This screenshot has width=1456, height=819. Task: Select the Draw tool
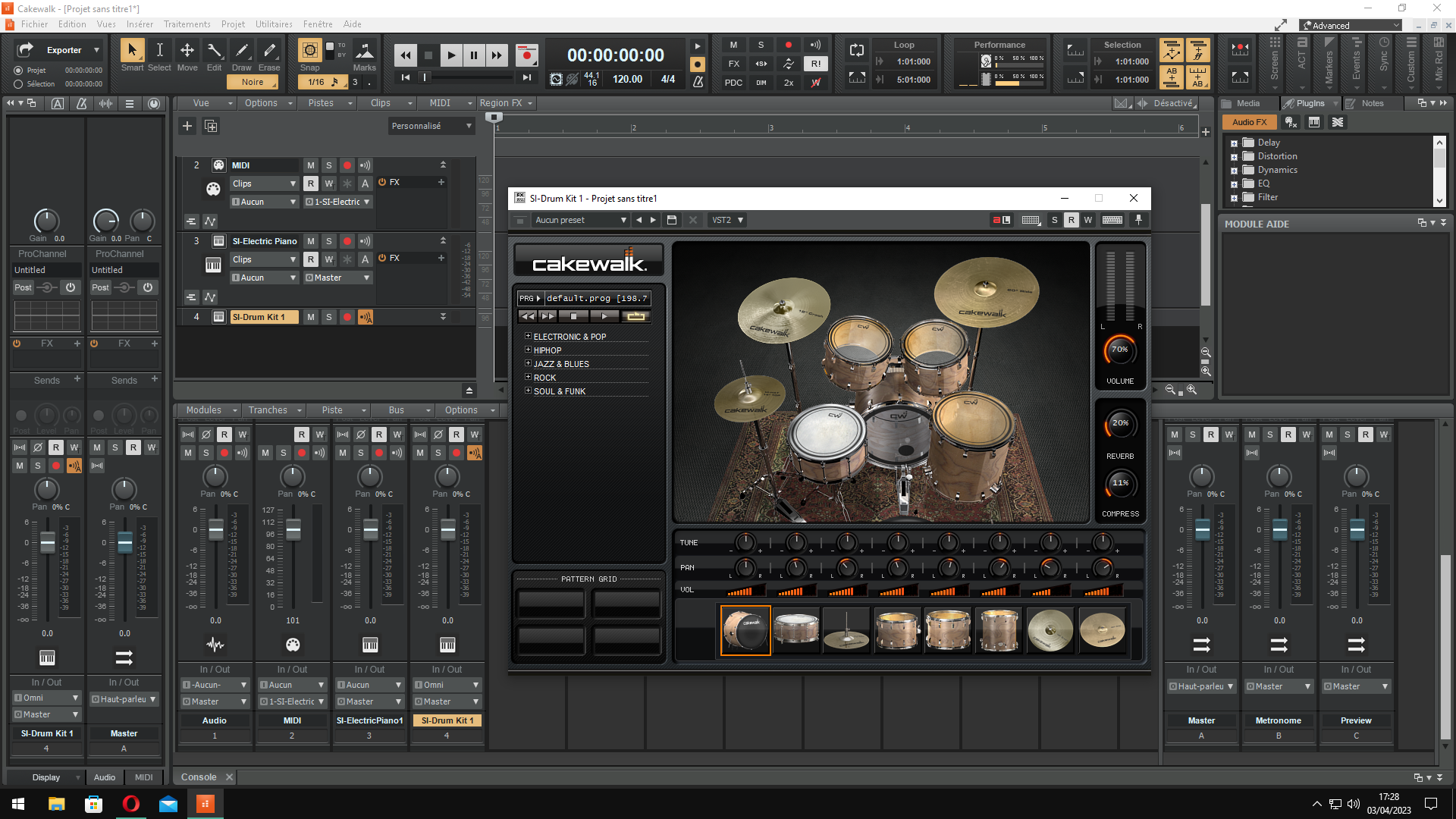click(x=242, y=51)
